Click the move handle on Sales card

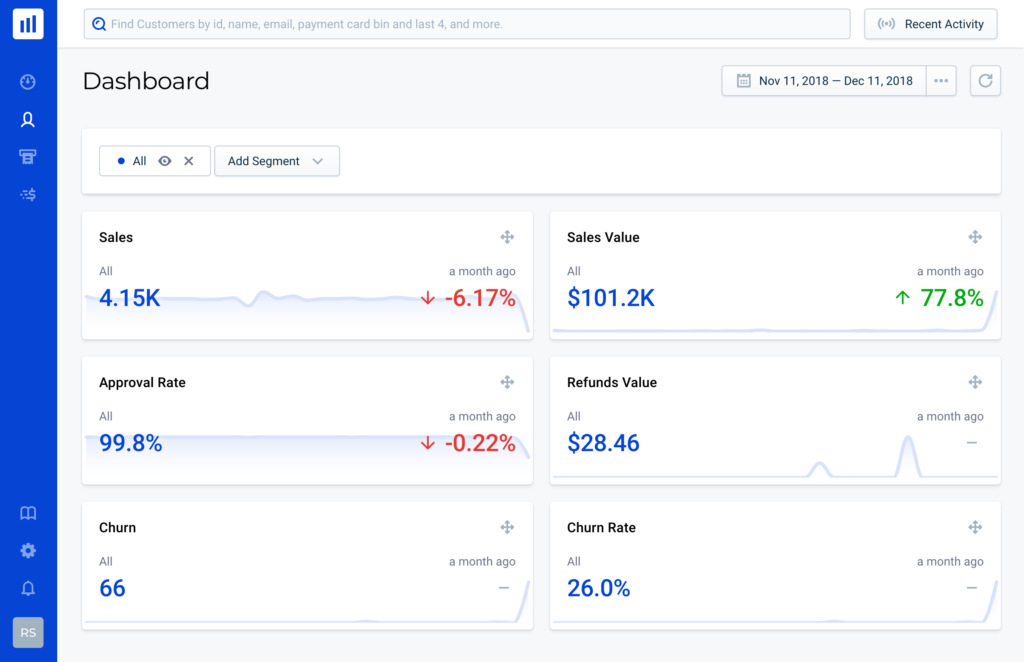(x=507, y=237)
